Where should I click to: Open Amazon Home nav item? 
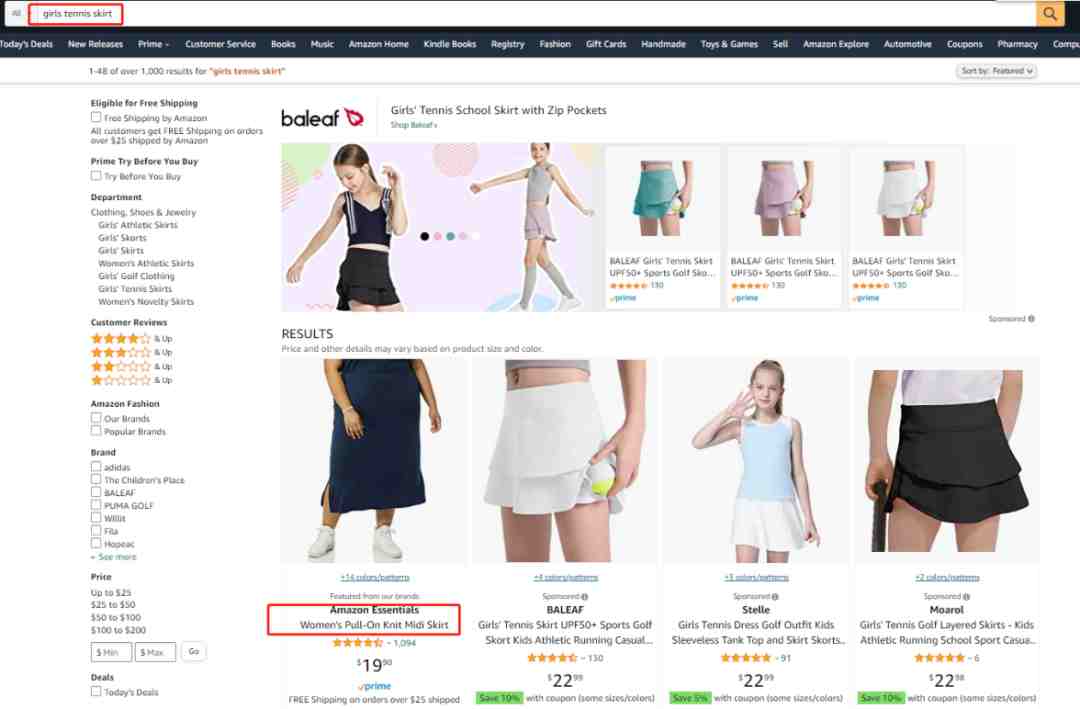(x=378, y=44)
